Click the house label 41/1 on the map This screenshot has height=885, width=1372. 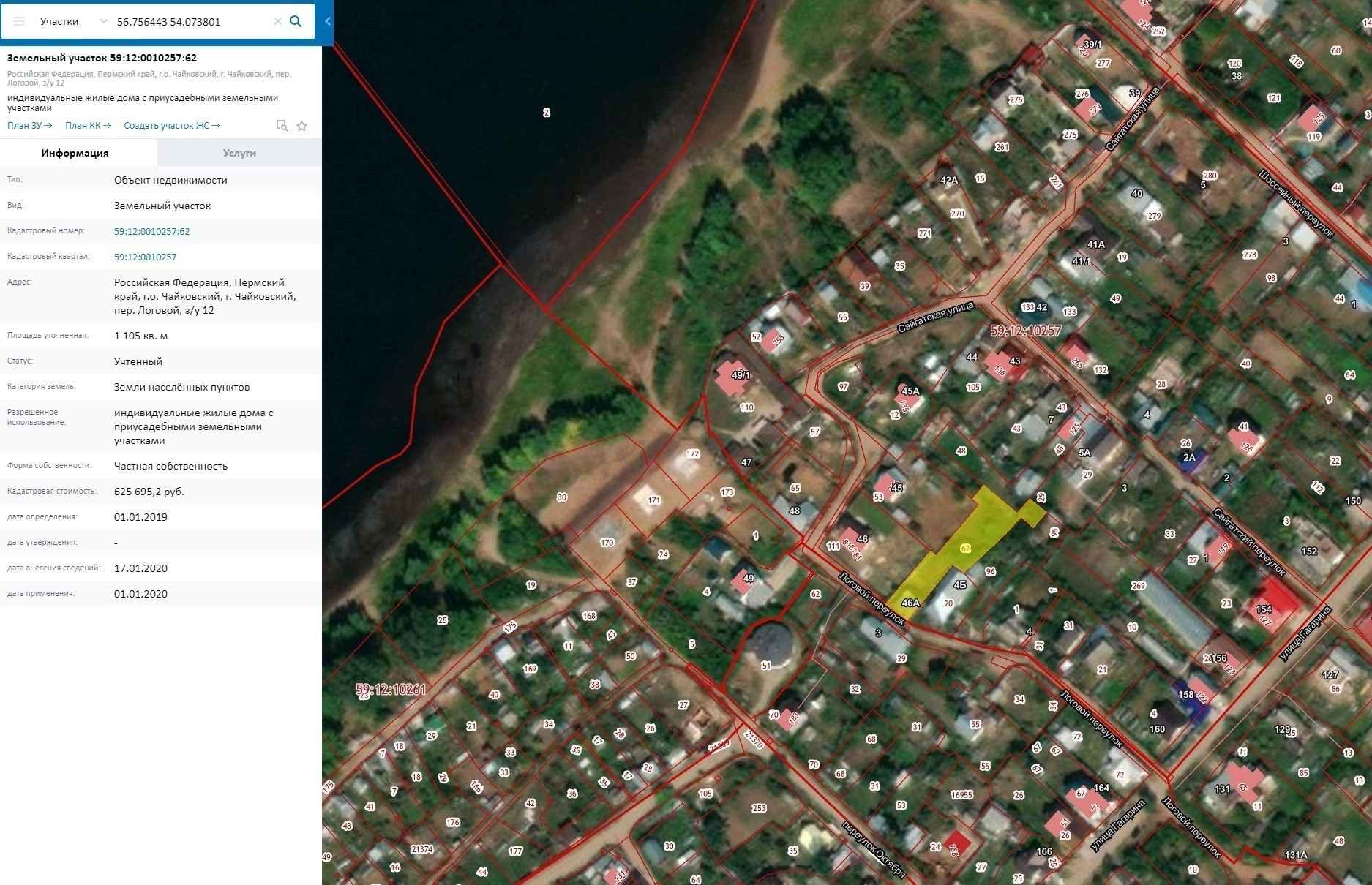(x=1081, y=261)
